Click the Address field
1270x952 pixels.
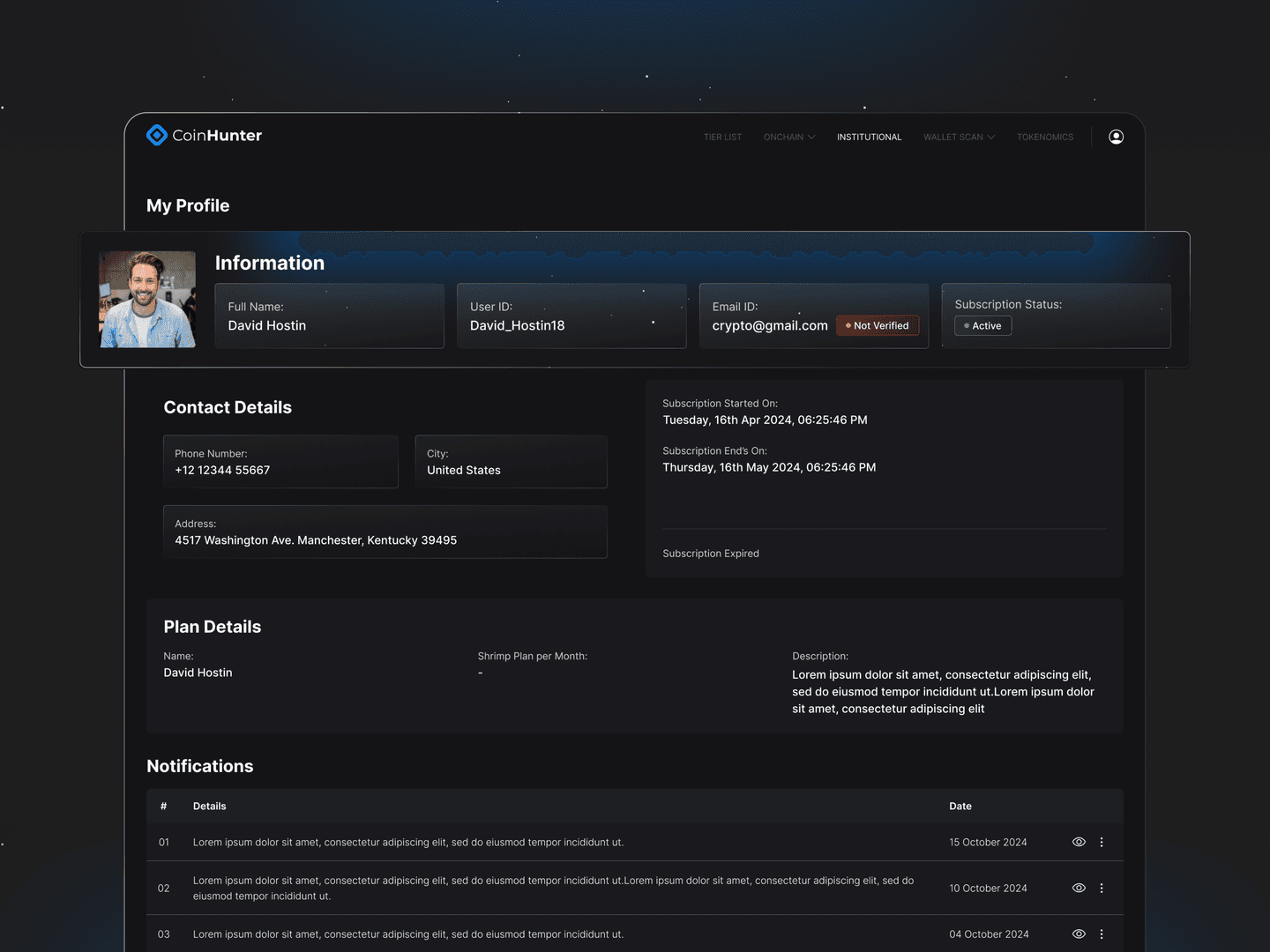tap(385, 532)
